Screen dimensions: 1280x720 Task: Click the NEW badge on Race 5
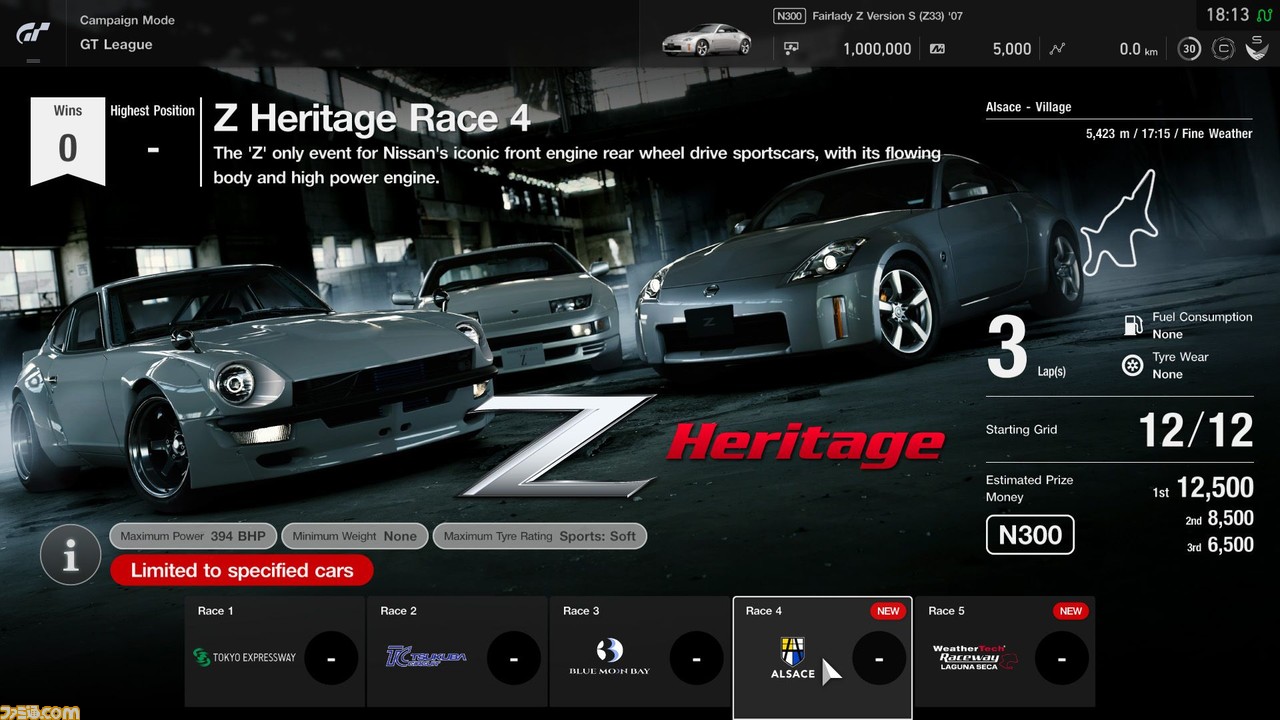pyautogui.click(x=1070, y=611)
